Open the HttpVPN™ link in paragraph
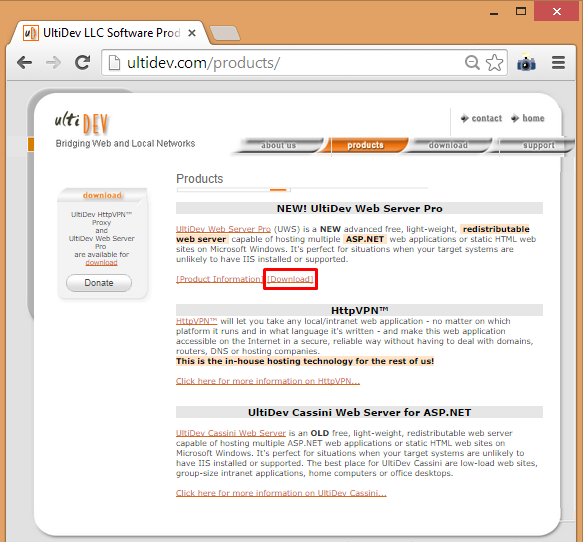583x542 pixels. pyautogui.click(x=196, y=321)
